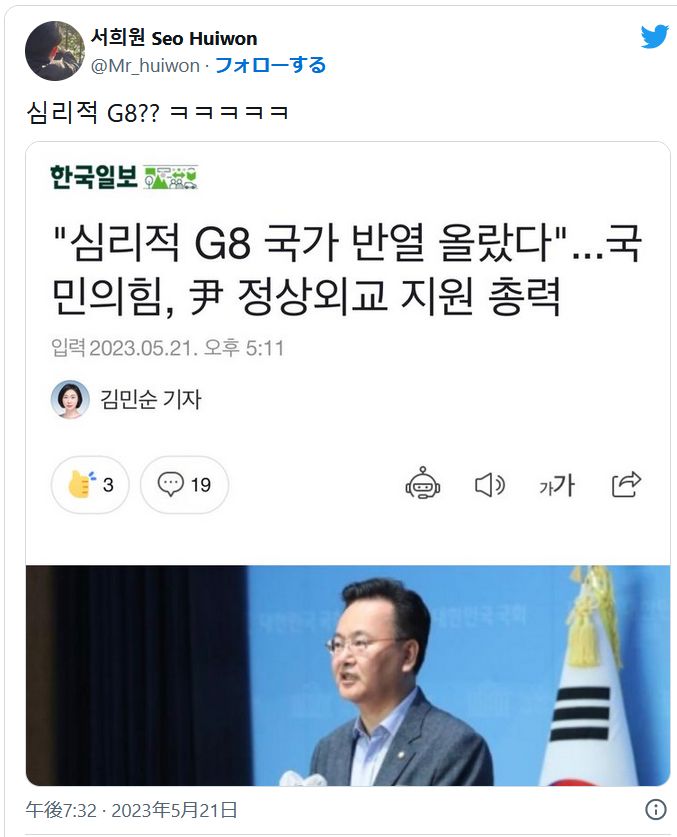
Task: Open the comments bubble showing 19
Action: tap(184, 485)
